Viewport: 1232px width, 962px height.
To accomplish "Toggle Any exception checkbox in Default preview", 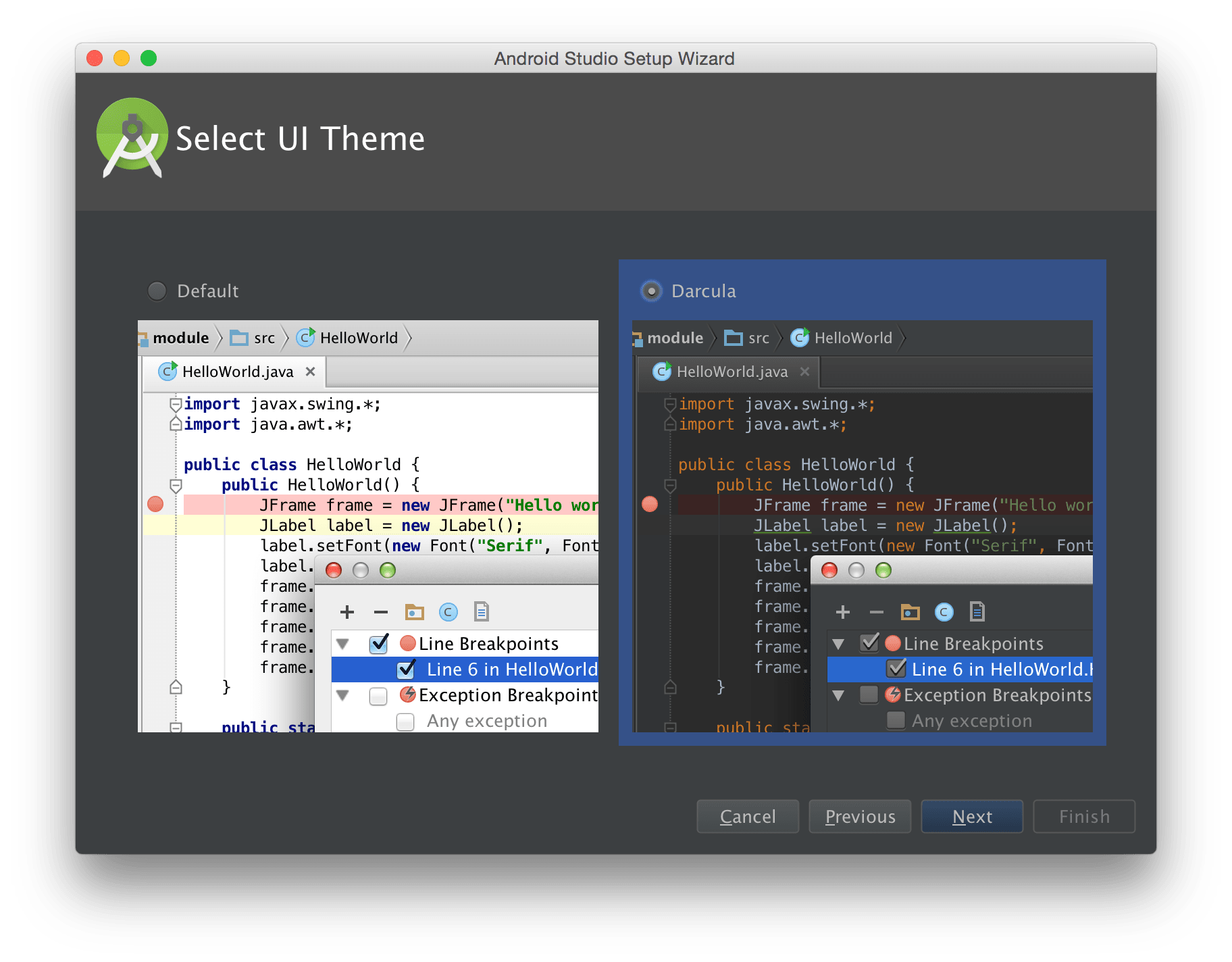I will coord(405,721).
